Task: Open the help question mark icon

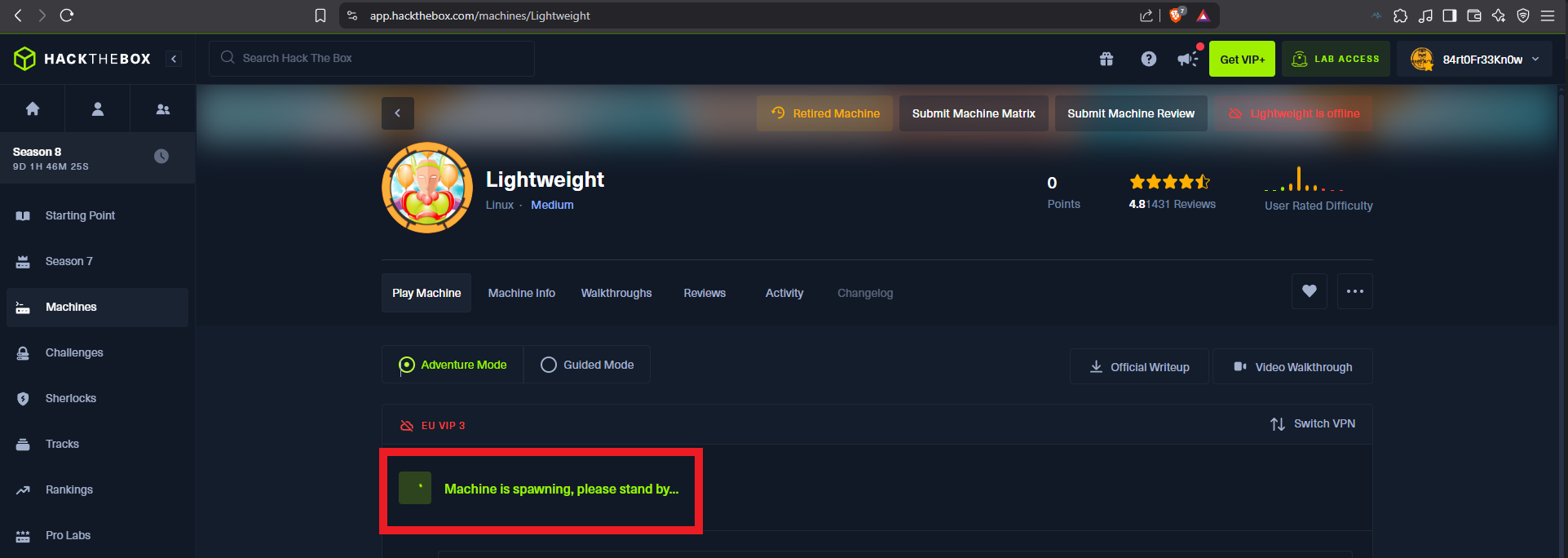Action: pos(1149,59)
